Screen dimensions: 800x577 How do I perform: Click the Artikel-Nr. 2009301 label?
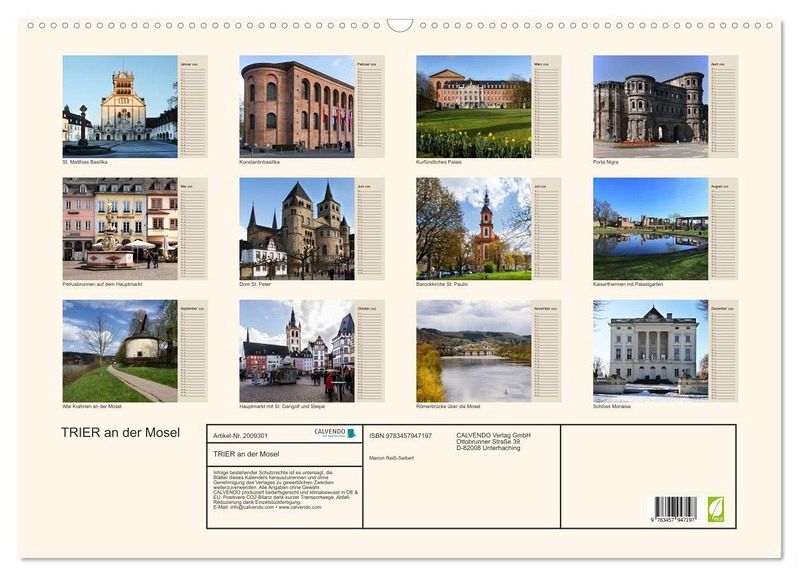click(x=240, y=436)
